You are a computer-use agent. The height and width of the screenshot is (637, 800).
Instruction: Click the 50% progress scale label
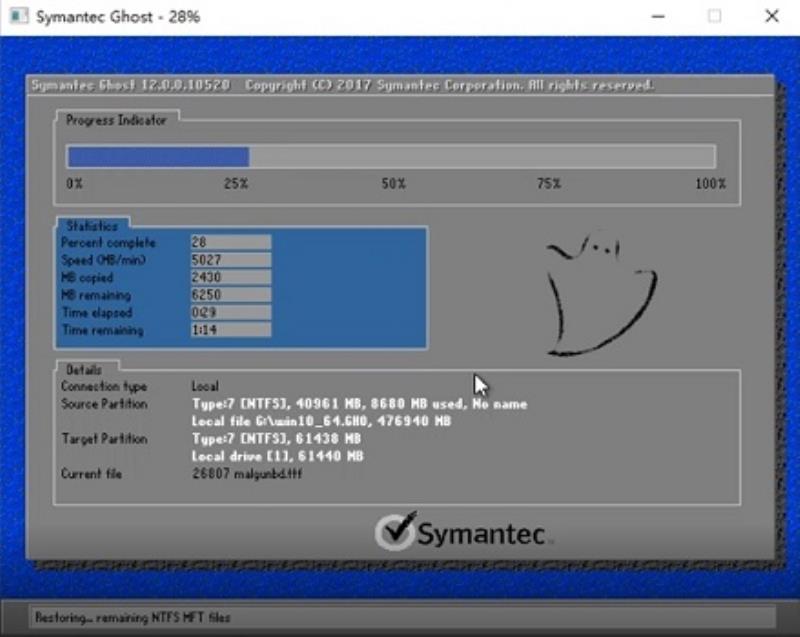click(394, 184)
